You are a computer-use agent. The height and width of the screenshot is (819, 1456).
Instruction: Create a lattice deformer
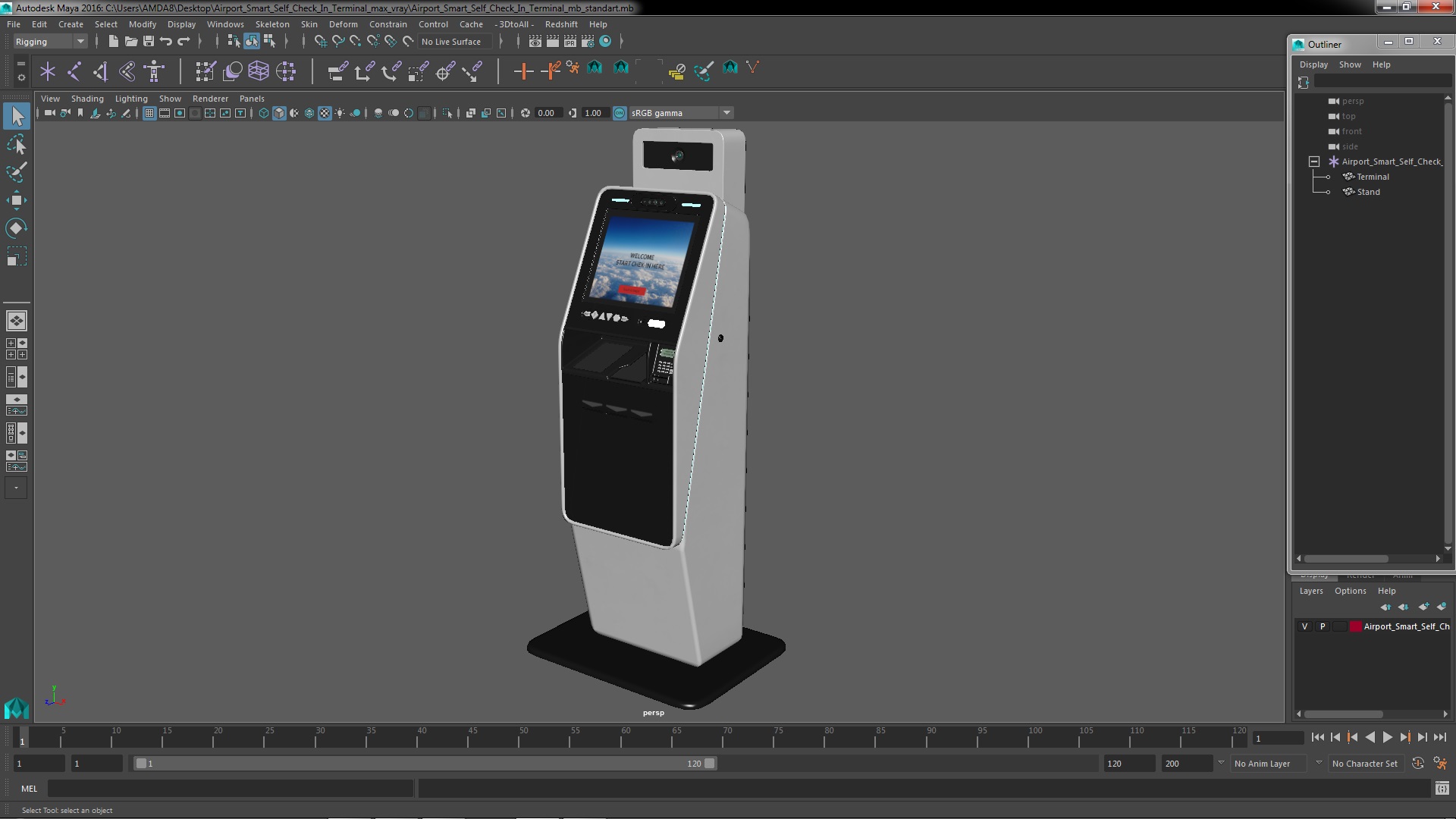coord(259,72)
